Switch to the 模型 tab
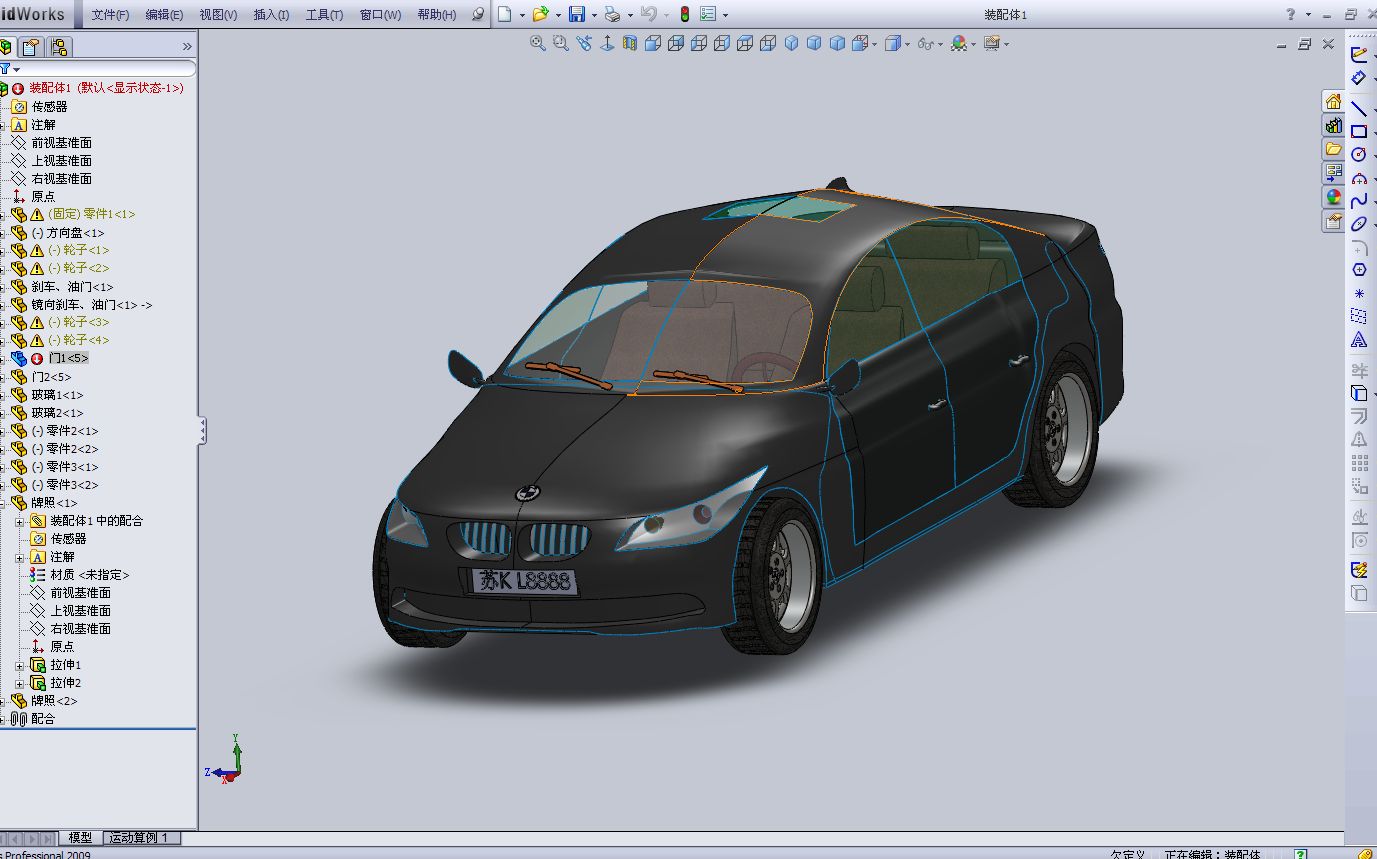The width and height of the screenshot is (1377, 859). tap(80, 838)
